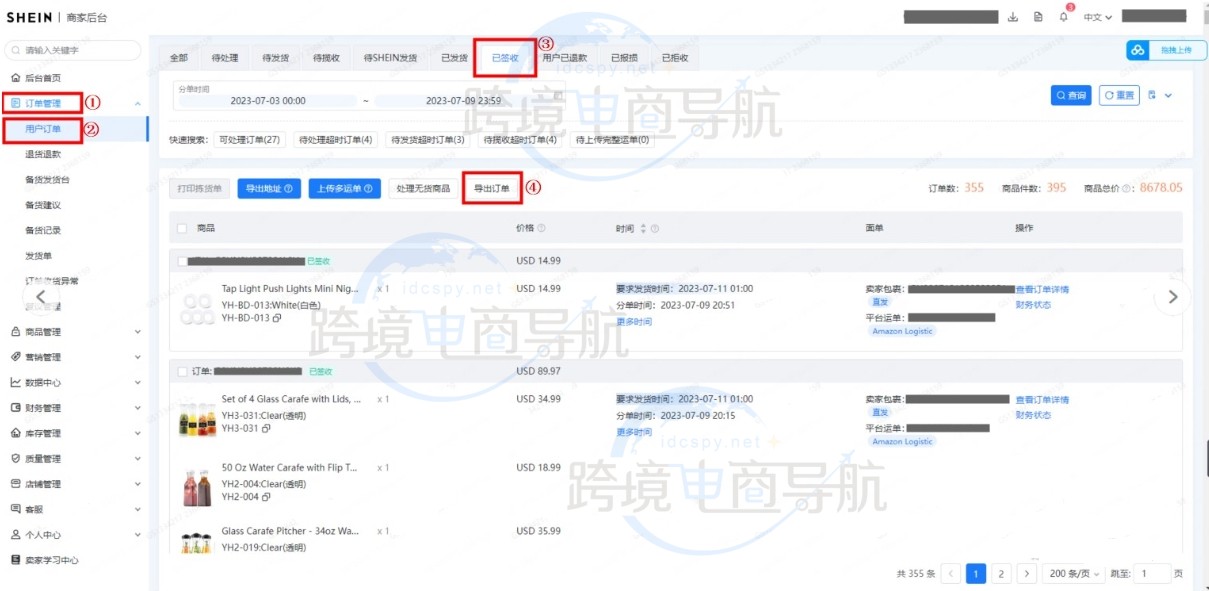Click the 导出订单 button
This screenshot has height=591, width=1209.
tap(491, 188)
